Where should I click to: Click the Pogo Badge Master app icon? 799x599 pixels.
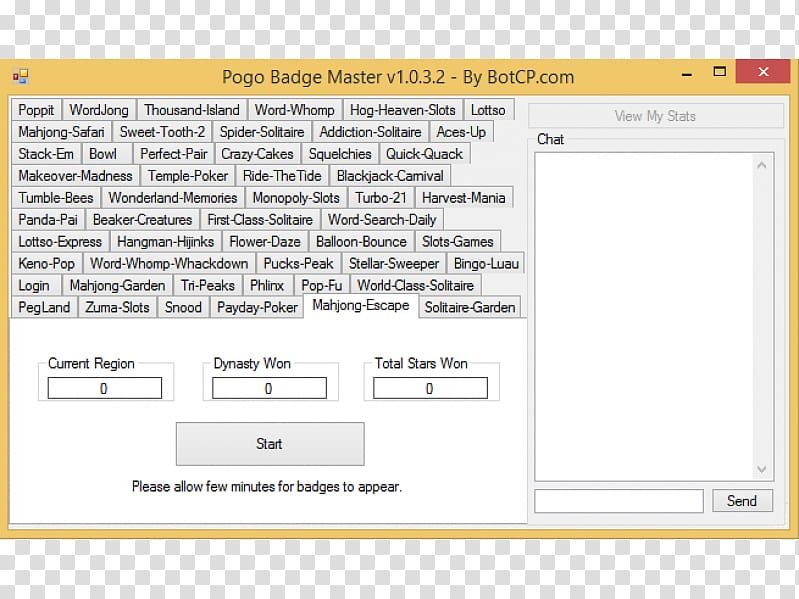(x=21, y=76)
